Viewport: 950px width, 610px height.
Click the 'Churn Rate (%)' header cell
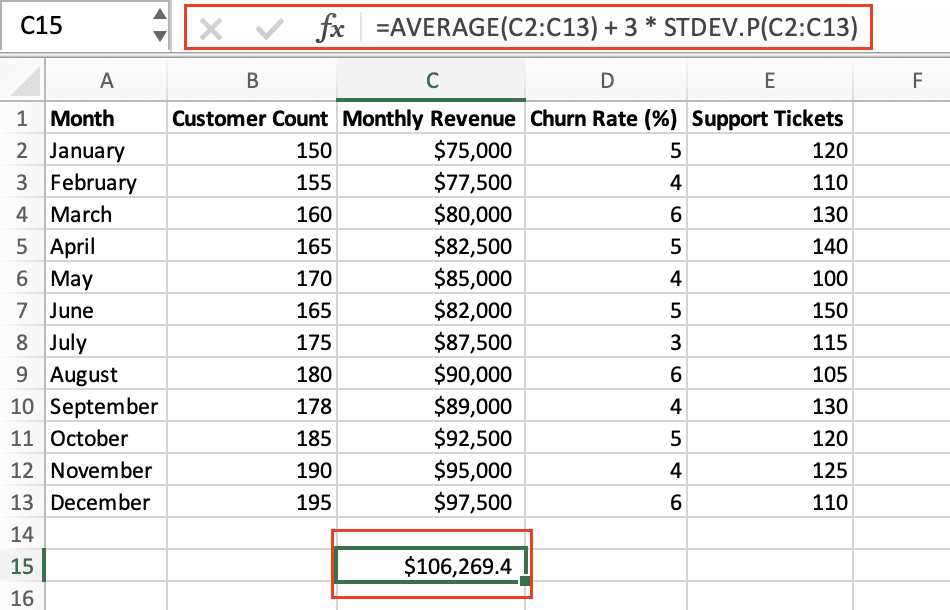(x=606, y=118)
